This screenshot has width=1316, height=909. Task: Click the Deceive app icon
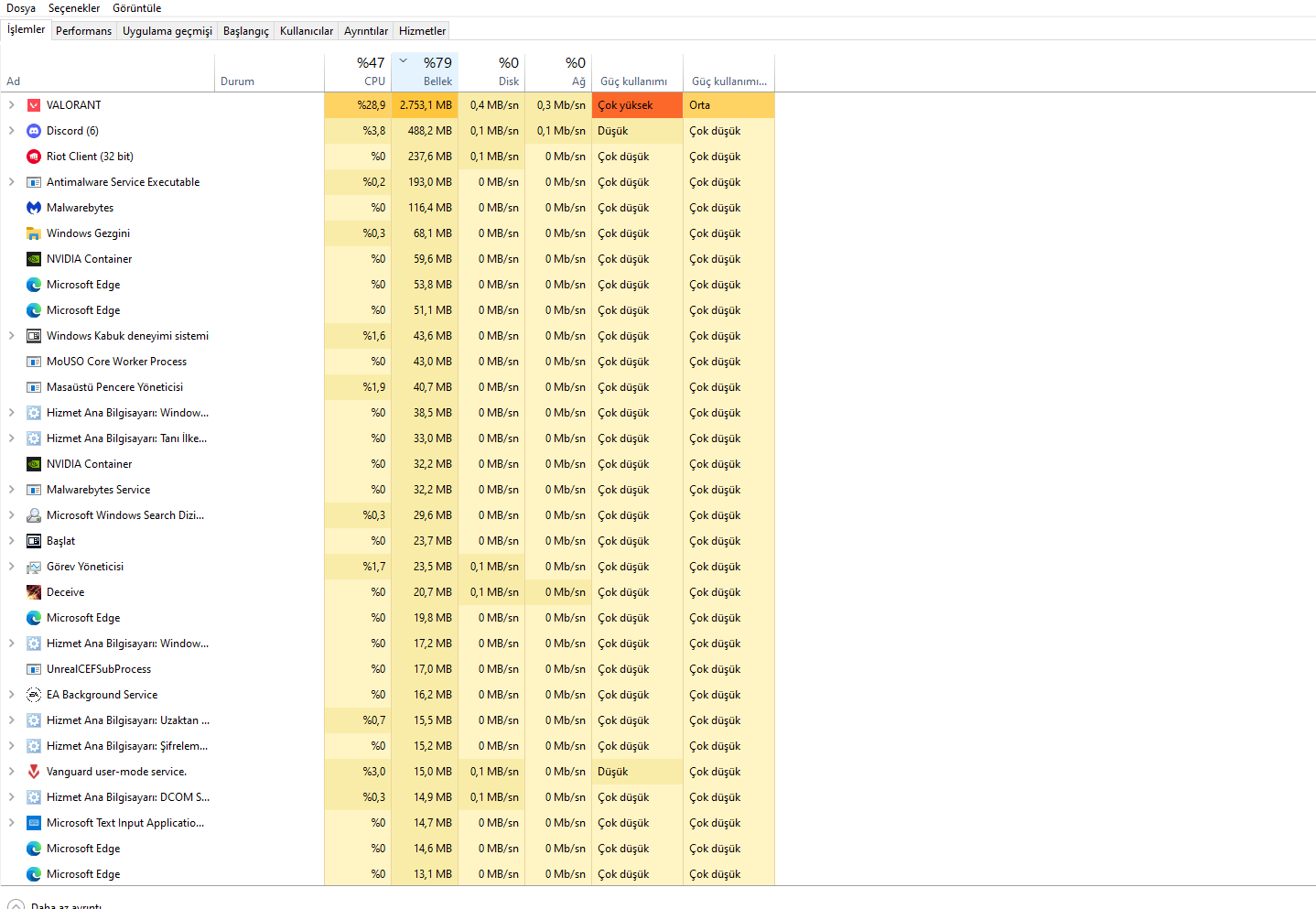click(x=34, y=592)
